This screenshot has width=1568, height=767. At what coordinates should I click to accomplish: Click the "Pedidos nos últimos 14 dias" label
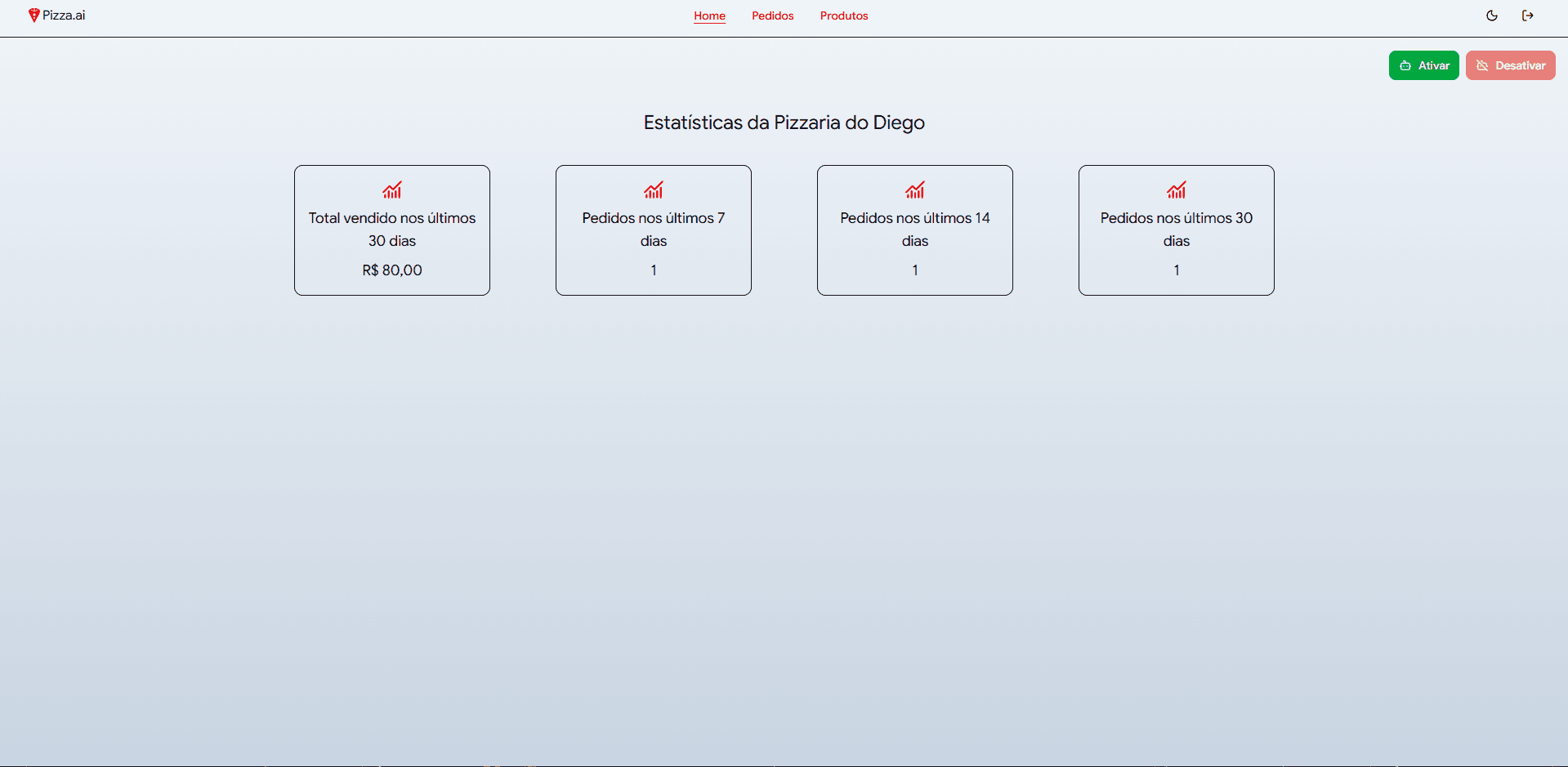(x=915, y=230)
